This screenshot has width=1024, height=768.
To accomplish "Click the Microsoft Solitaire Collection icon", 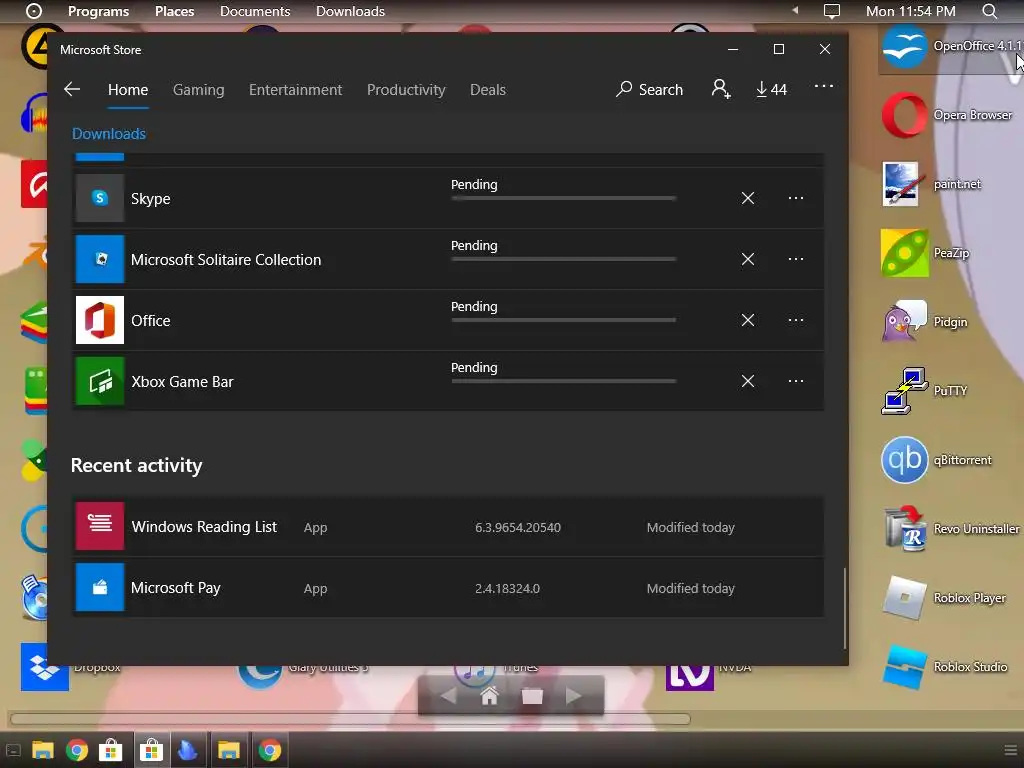I will tap(100, 259).
